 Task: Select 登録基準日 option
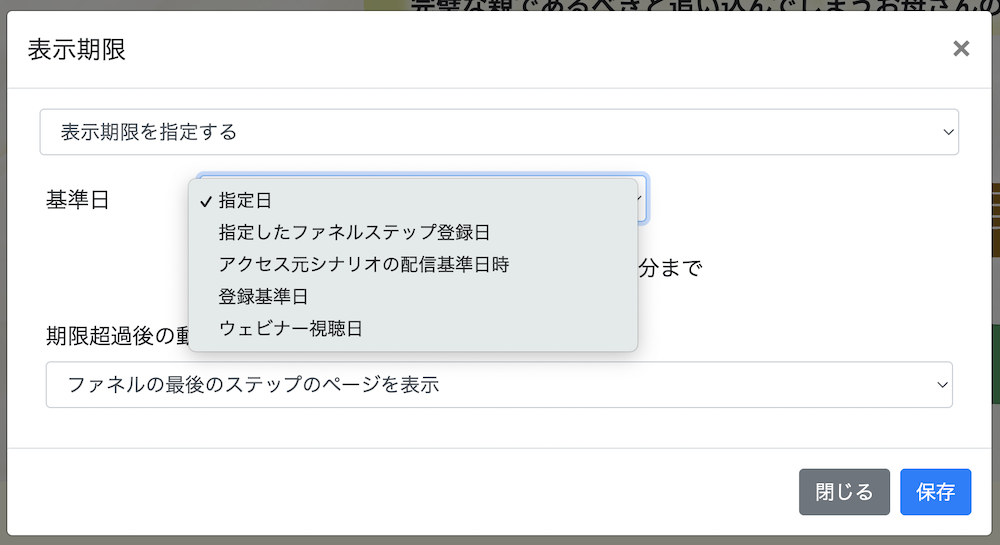pyautogui.click(x=263, y=296)
